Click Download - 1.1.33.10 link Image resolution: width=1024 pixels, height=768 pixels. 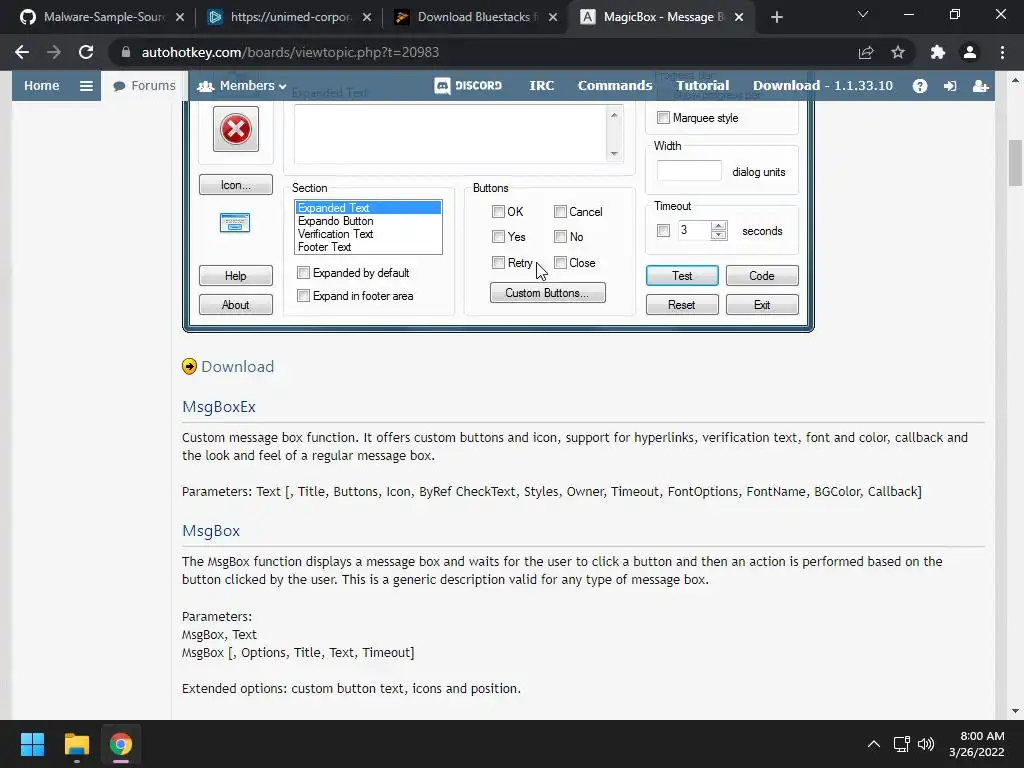coord(822,86)
